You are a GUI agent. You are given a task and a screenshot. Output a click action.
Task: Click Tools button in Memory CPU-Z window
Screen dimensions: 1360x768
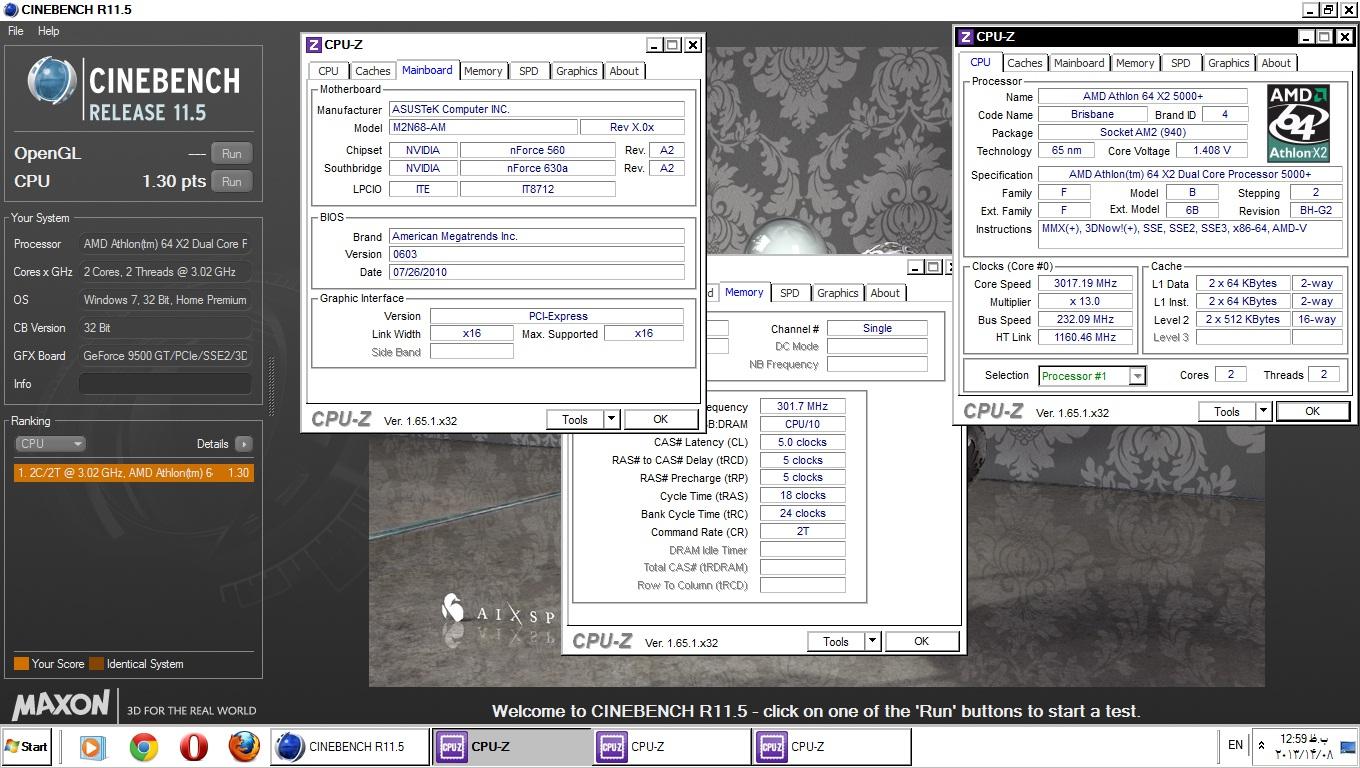coord(836,642)
